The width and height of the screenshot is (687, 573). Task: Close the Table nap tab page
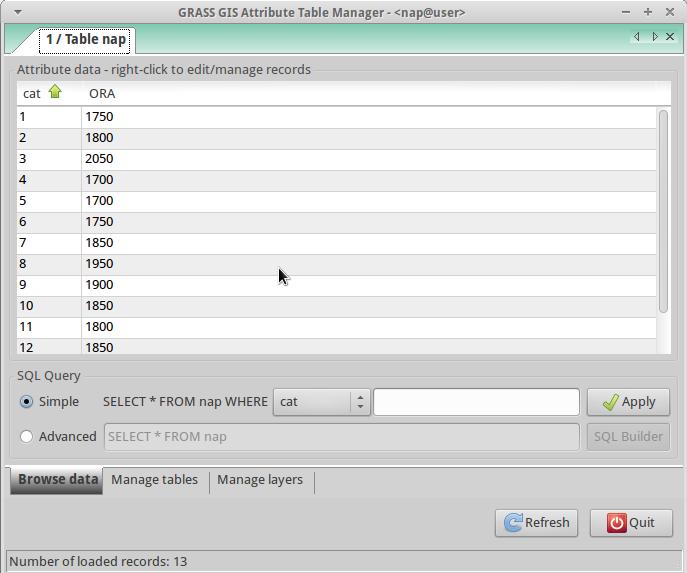[x=670, y=37]
